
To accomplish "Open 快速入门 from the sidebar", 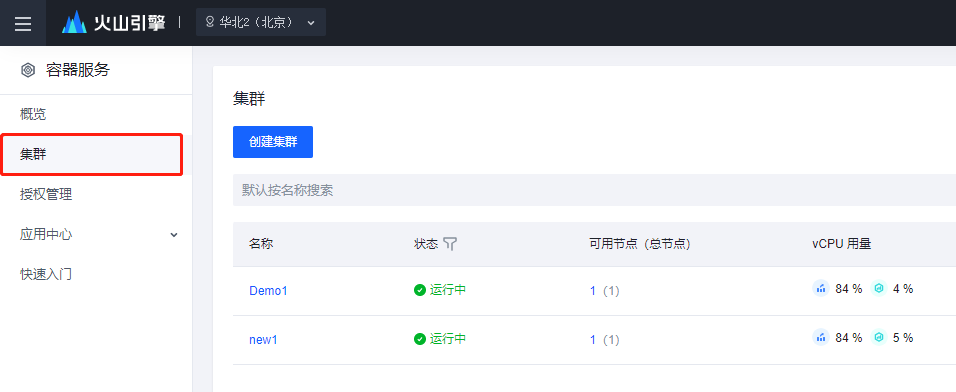I will coord(46,274).
